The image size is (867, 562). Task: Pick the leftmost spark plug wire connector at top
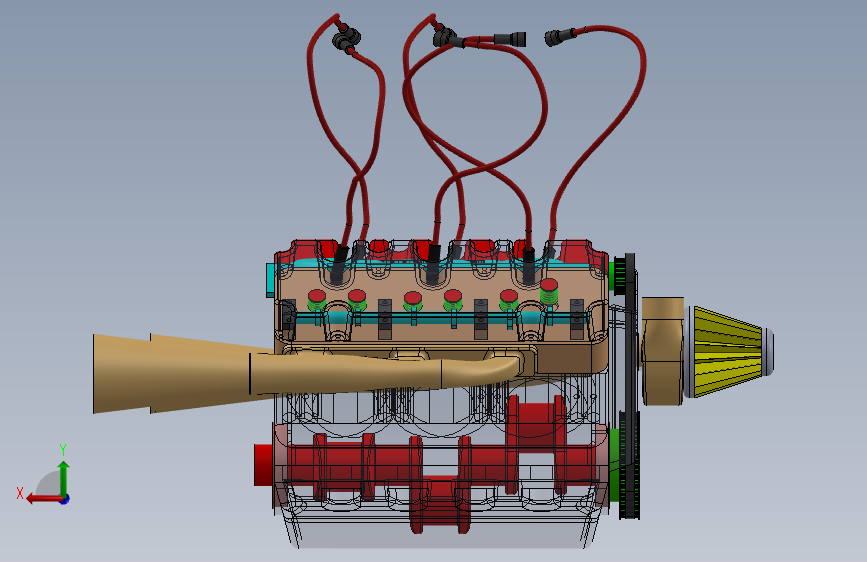coord(346,39)
